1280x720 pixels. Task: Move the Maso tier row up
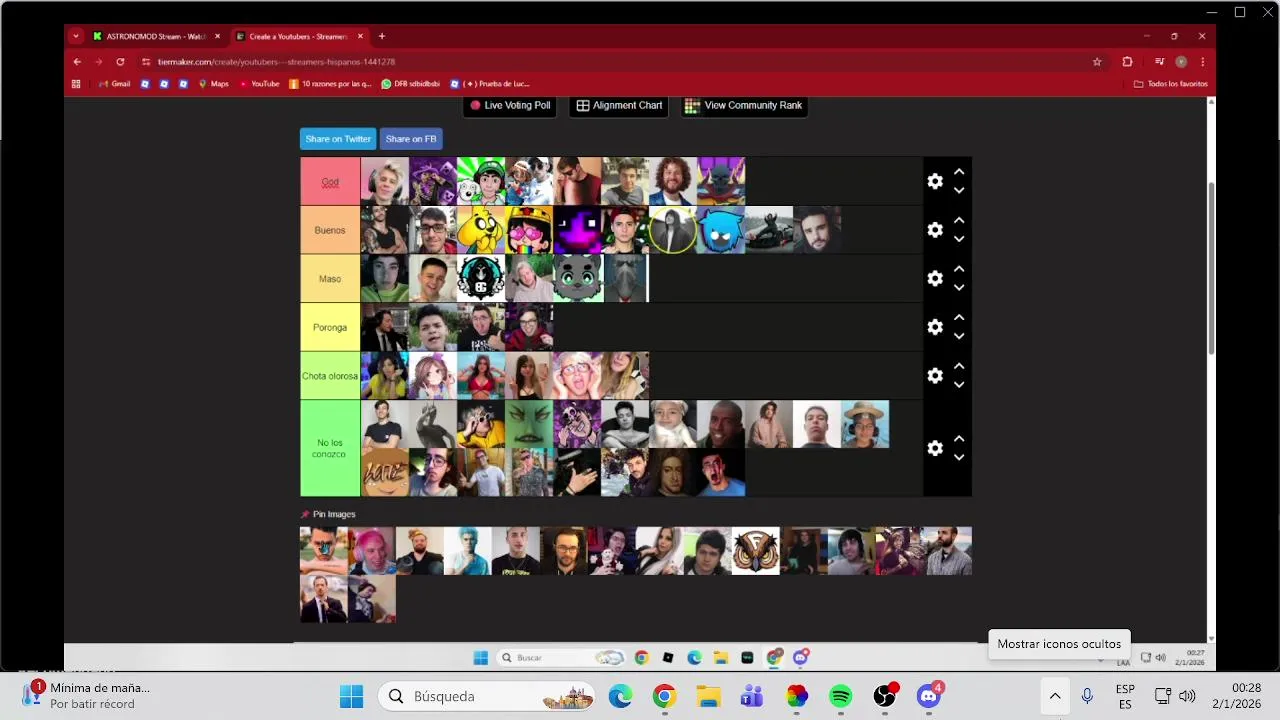point(959,269)
